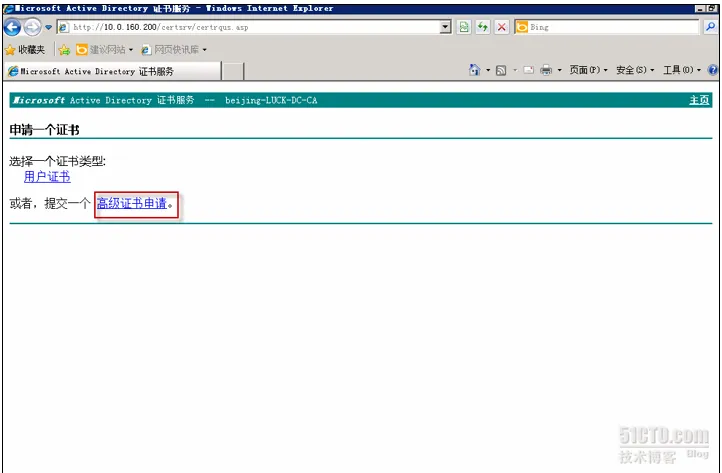Click the Read Mail envelope icon
Screen dimensions: 722x473
pos(529,70)
